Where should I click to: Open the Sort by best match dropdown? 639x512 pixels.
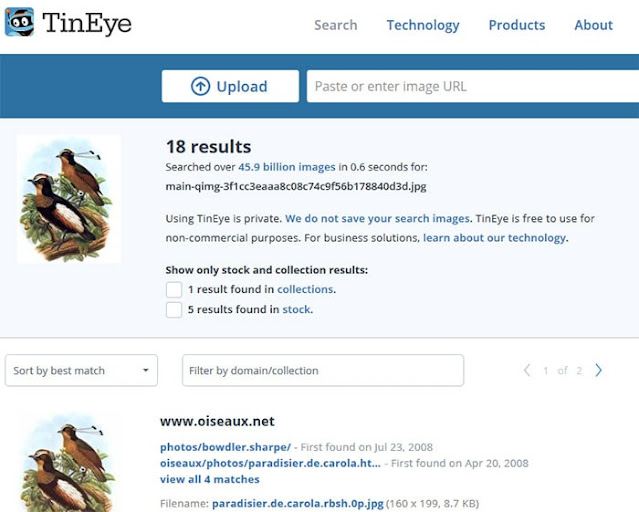81,370
